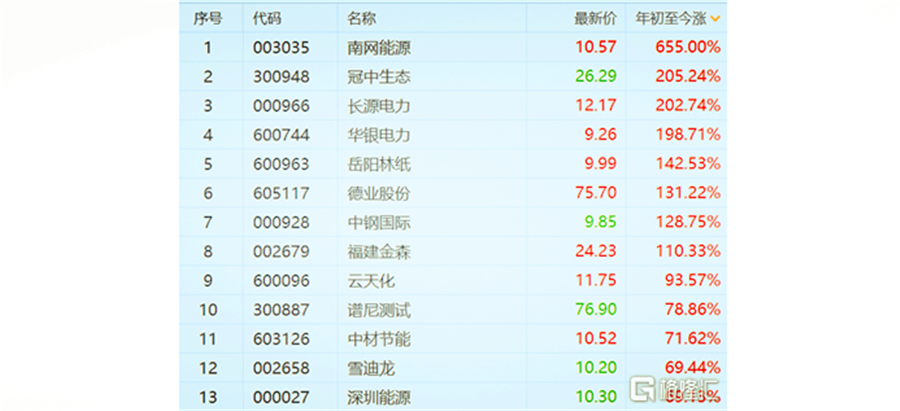
Task: Select stock name 华银电力
Action: click(379, 135)
